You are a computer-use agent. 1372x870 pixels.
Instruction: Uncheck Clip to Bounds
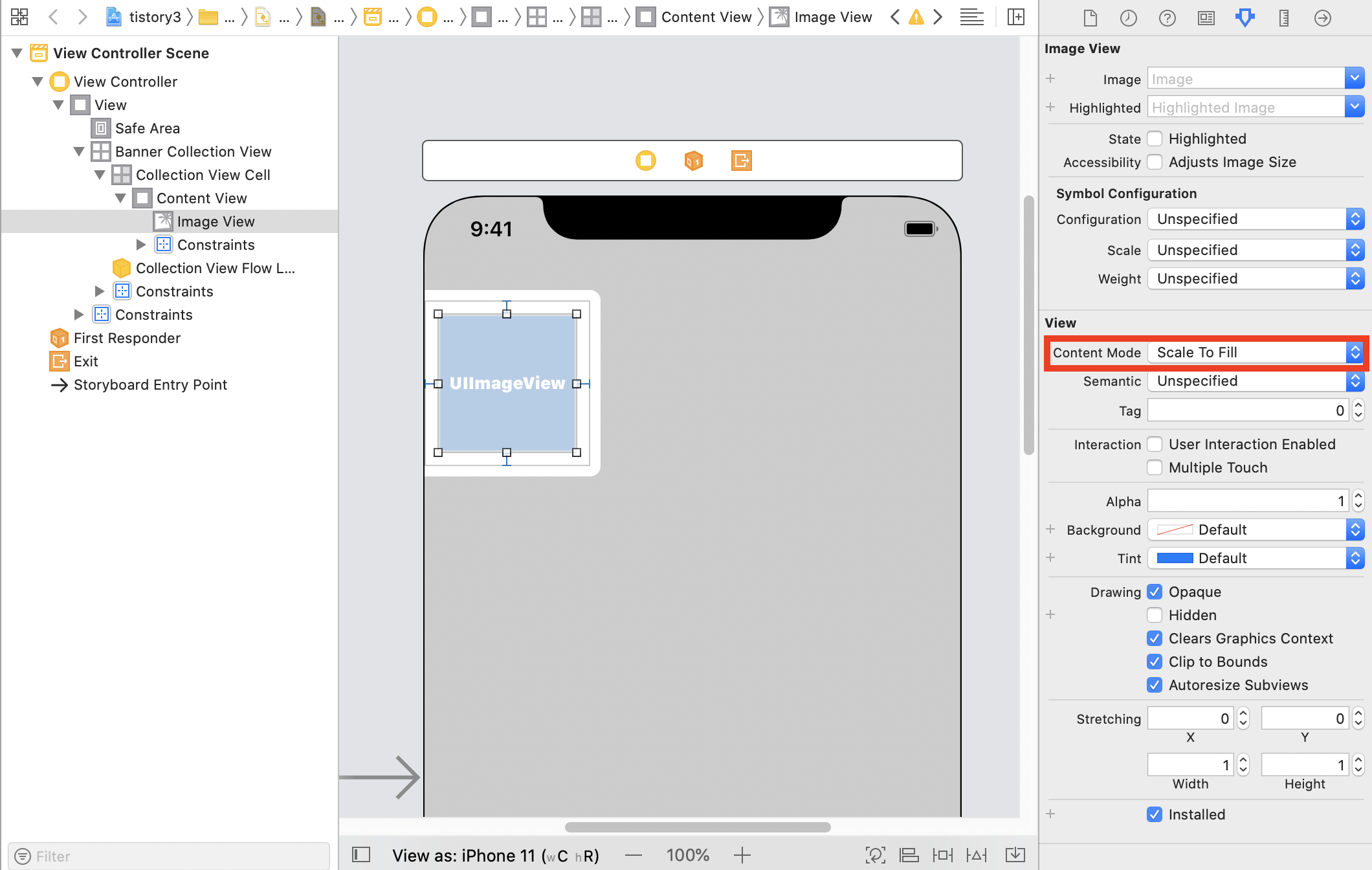click(1155, 662)
